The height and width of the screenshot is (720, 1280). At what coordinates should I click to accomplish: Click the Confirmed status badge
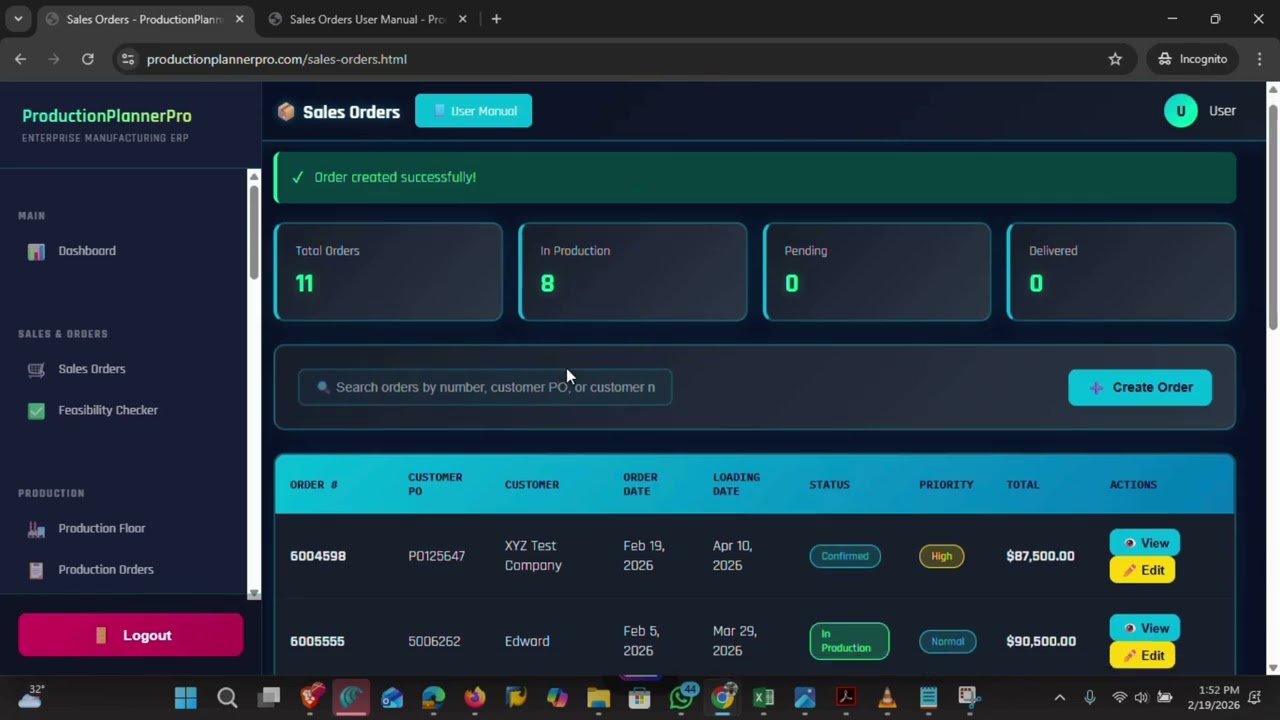[845, 556]
